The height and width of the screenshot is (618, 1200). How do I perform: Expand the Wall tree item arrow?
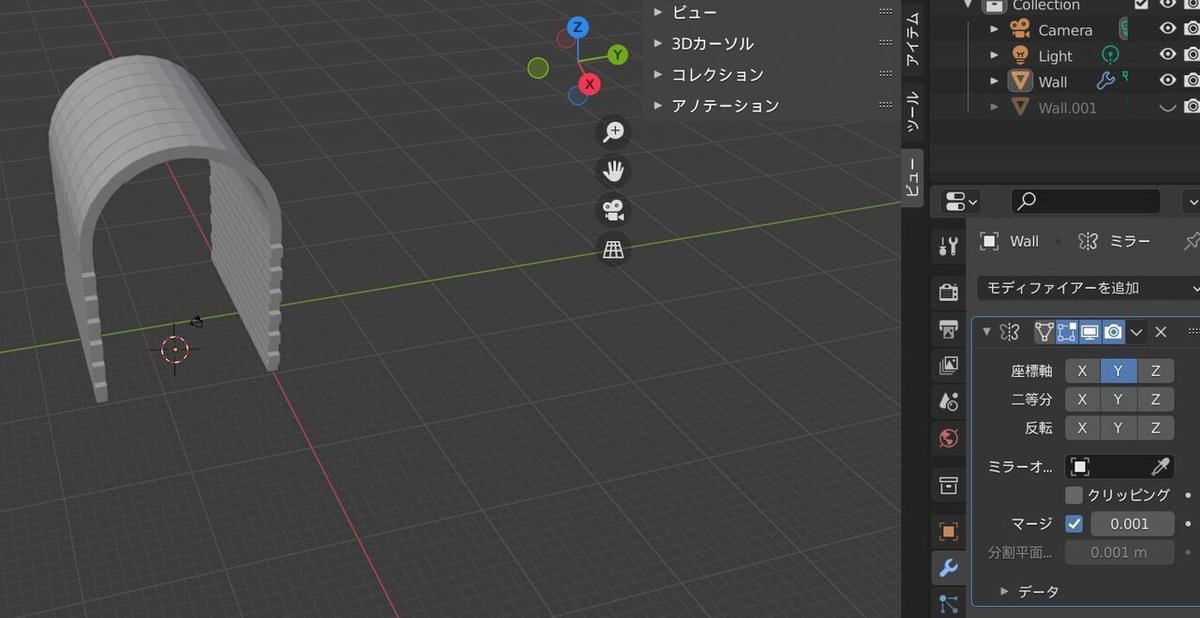[994, 81]
